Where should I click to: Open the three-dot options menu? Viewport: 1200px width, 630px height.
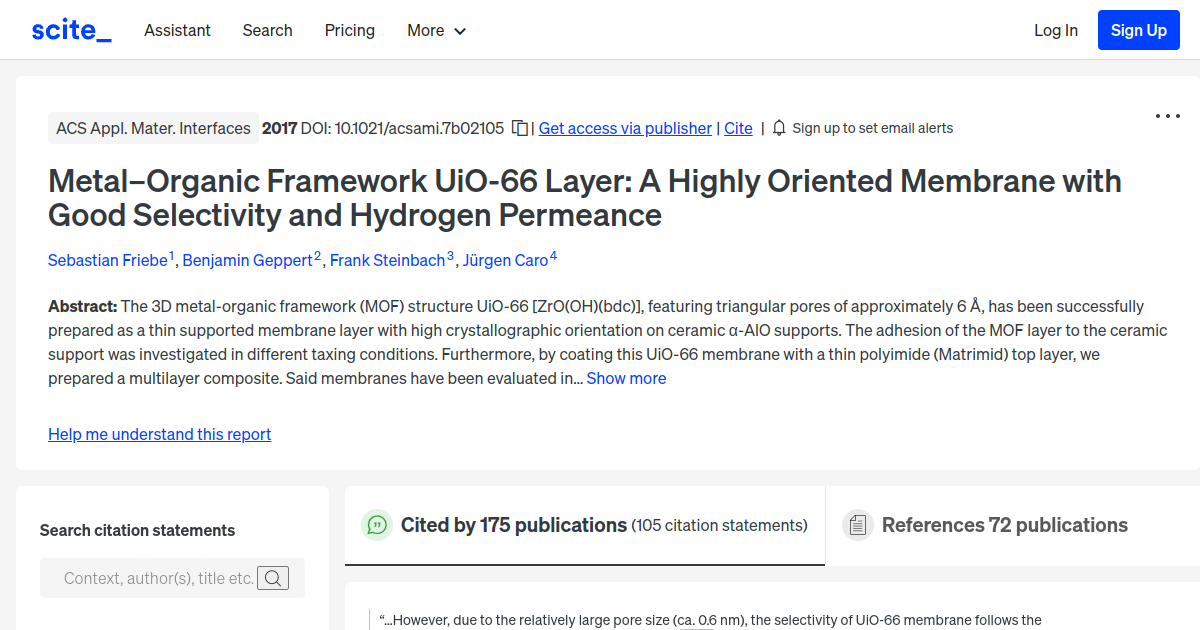(1167, 116)
